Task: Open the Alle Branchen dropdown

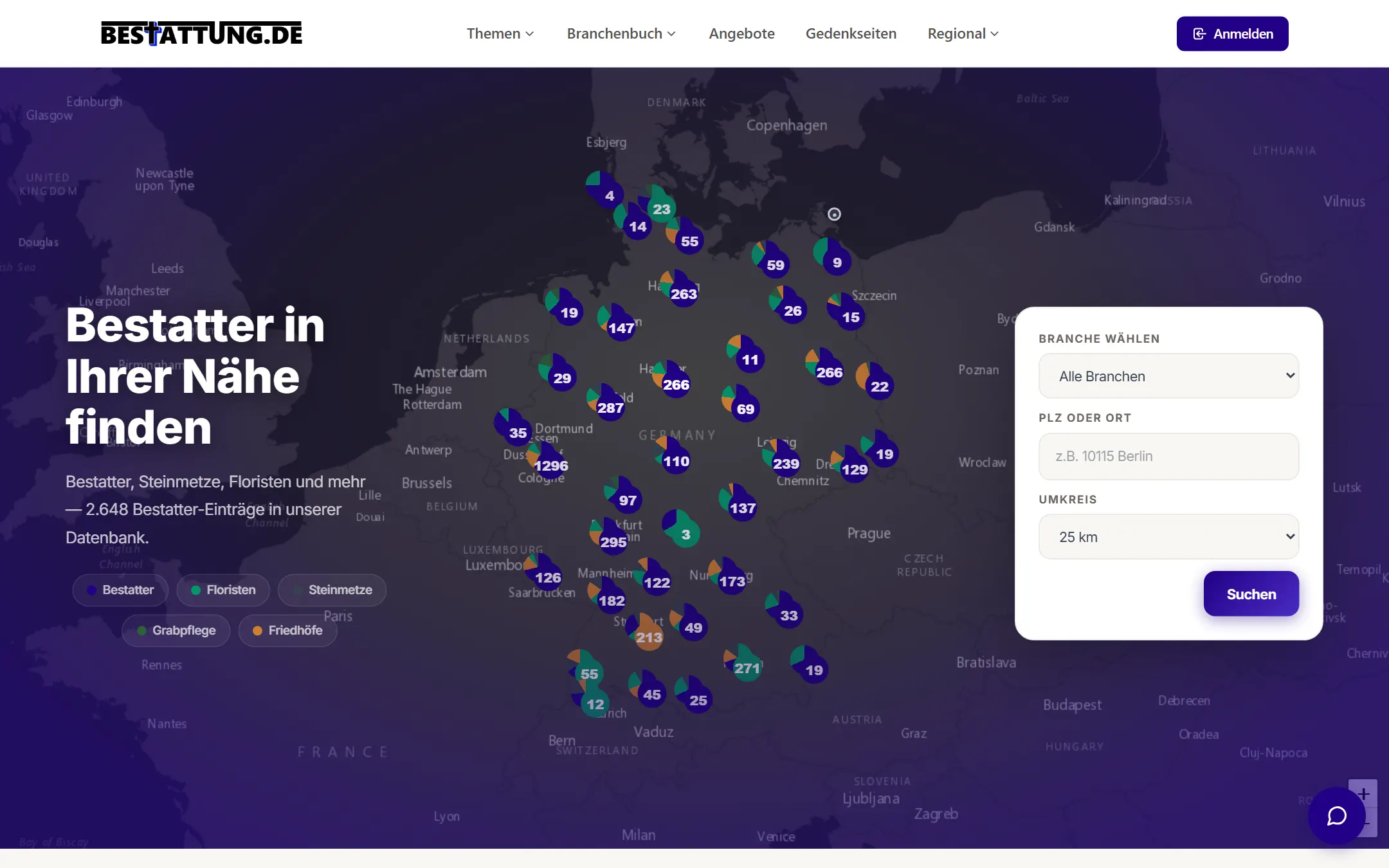Action: (1168, 376)
